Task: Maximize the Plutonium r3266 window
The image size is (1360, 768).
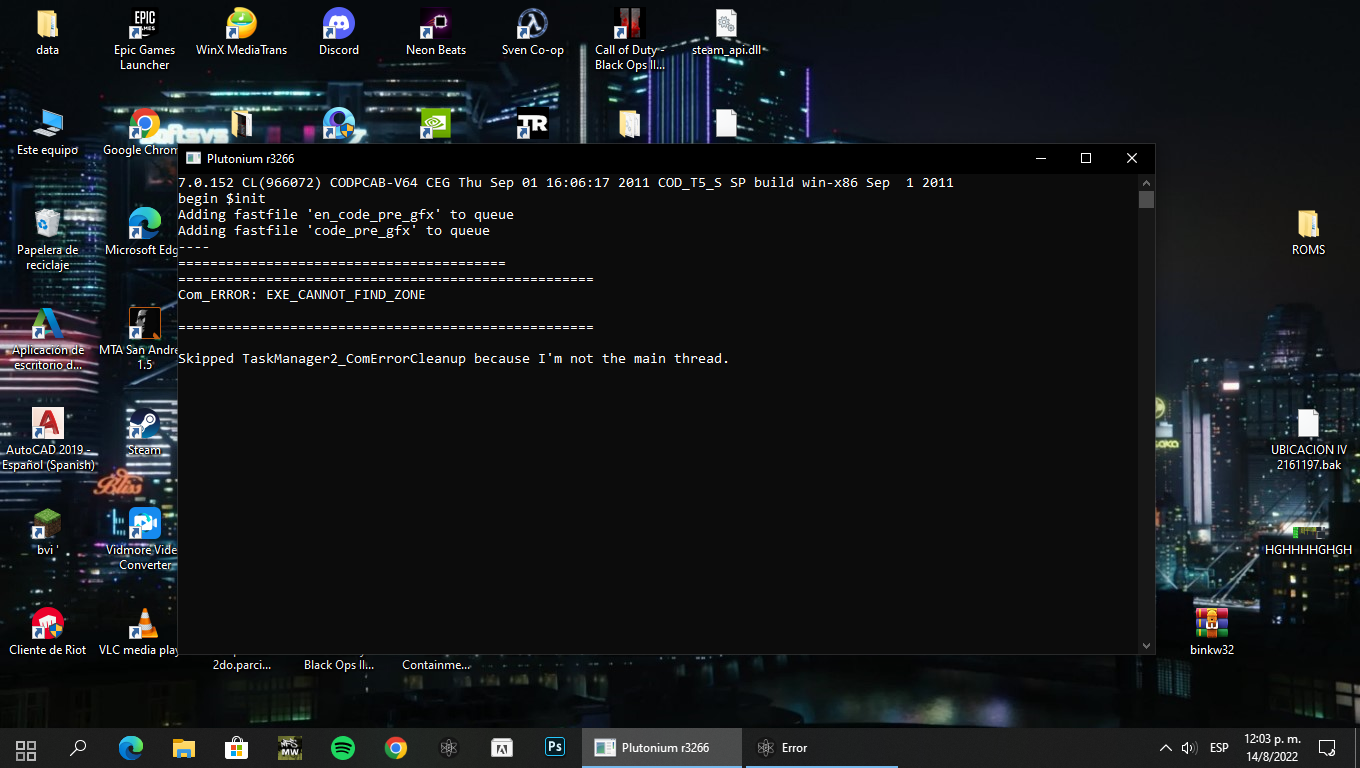Action: click(1086, 158)
